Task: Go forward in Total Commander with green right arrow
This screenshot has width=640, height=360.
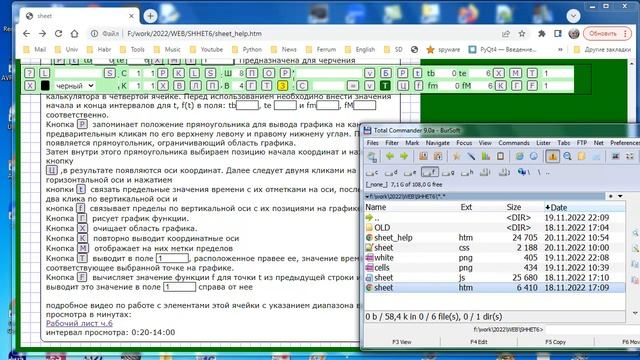Action: coord(404,156)
